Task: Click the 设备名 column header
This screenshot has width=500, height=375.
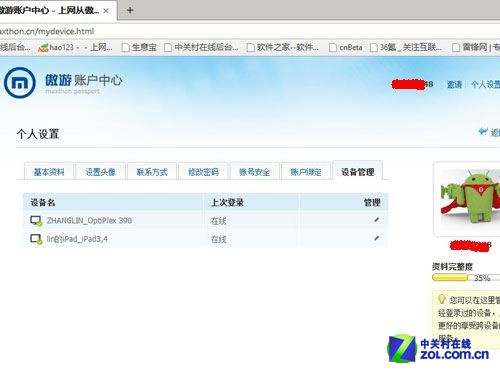Action: point(43,202)
